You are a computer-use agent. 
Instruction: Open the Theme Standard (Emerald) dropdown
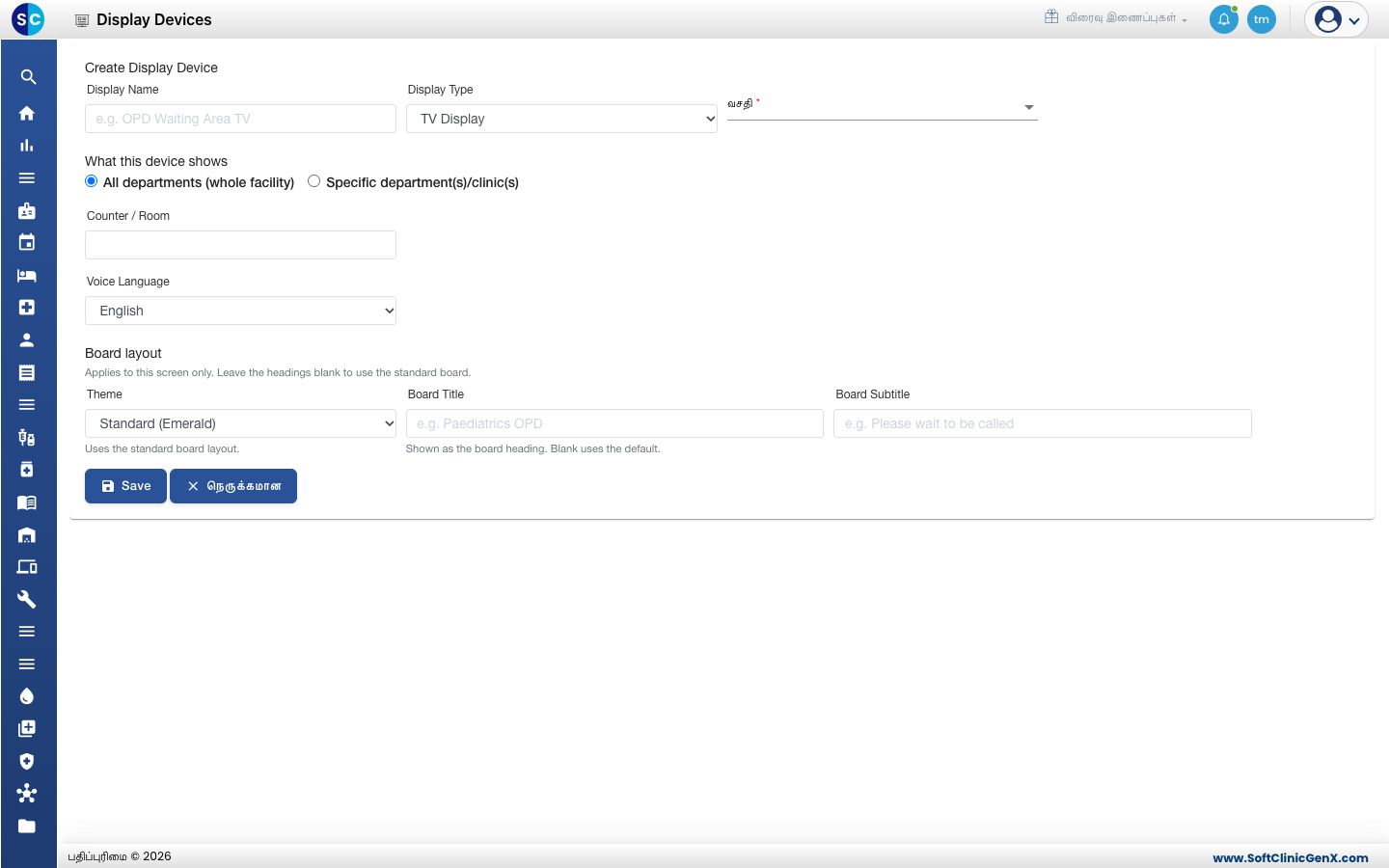pyautogui.click(x=240, y=423)
